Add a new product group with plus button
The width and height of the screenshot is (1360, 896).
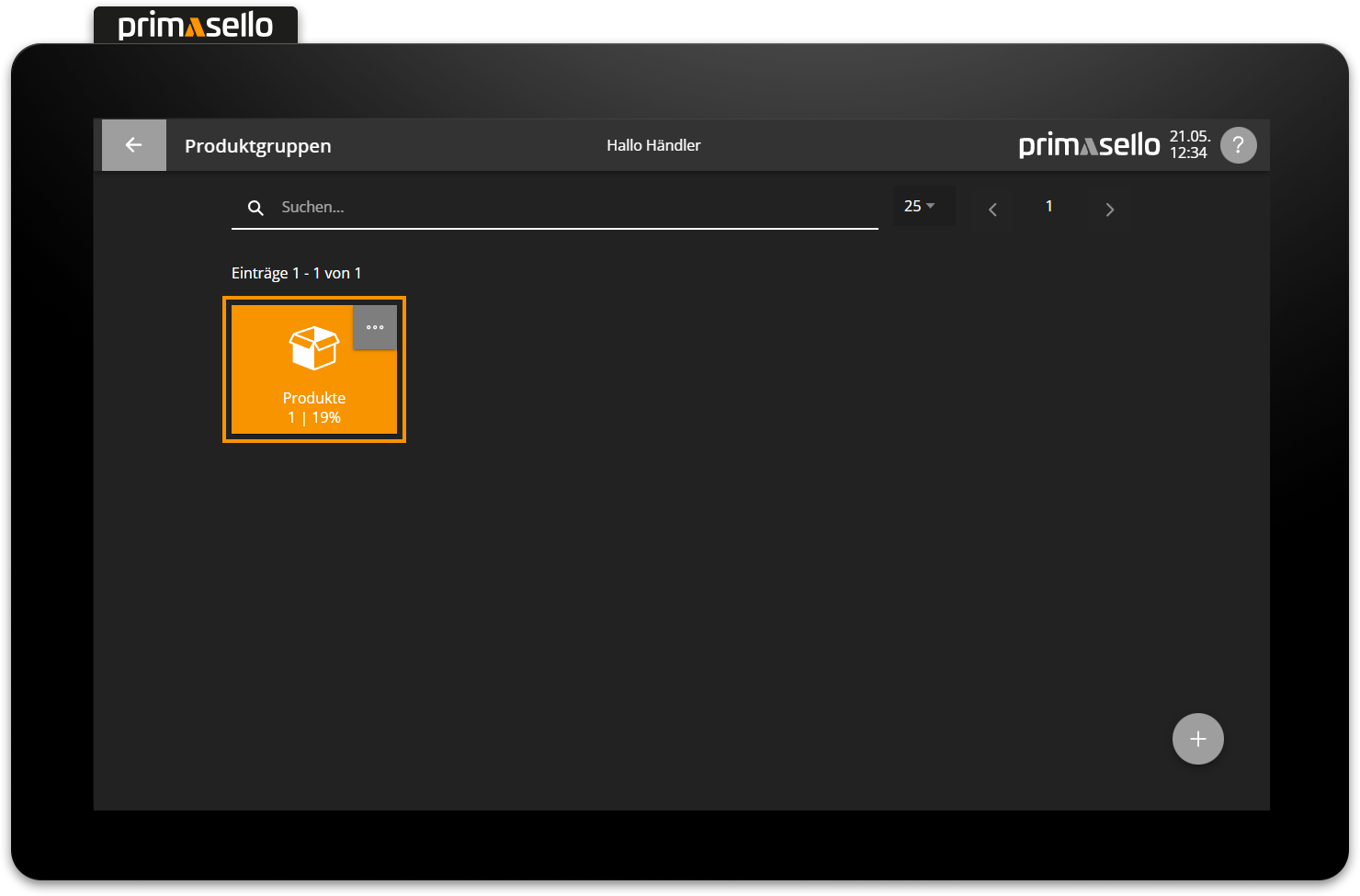pyautogui.click(x=1197, y=739)
